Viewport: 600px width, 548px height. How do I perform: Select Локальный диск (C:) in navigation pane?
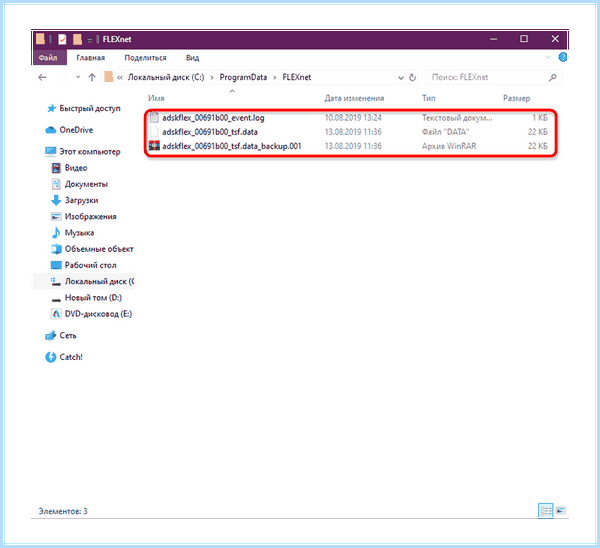click(99, 282)
